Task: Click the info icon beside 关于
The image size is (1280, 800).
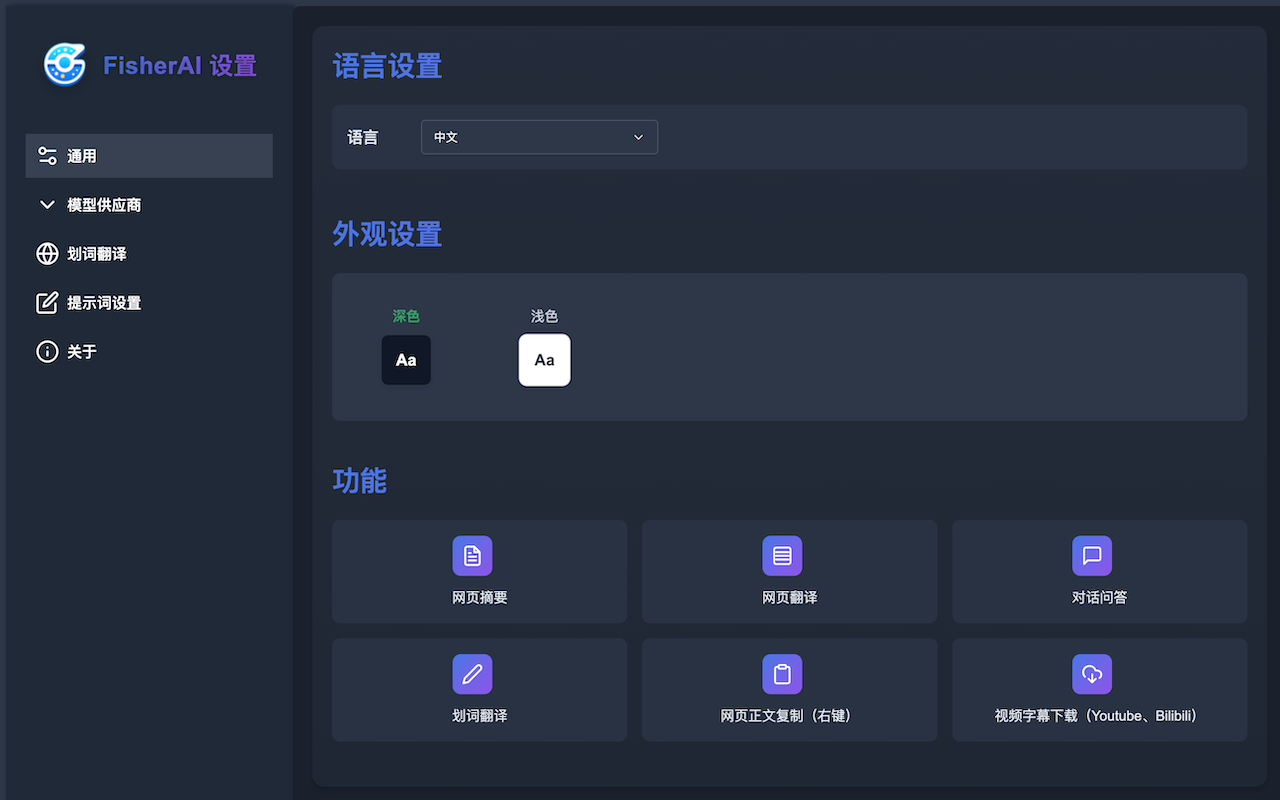Action: (47, 351)
